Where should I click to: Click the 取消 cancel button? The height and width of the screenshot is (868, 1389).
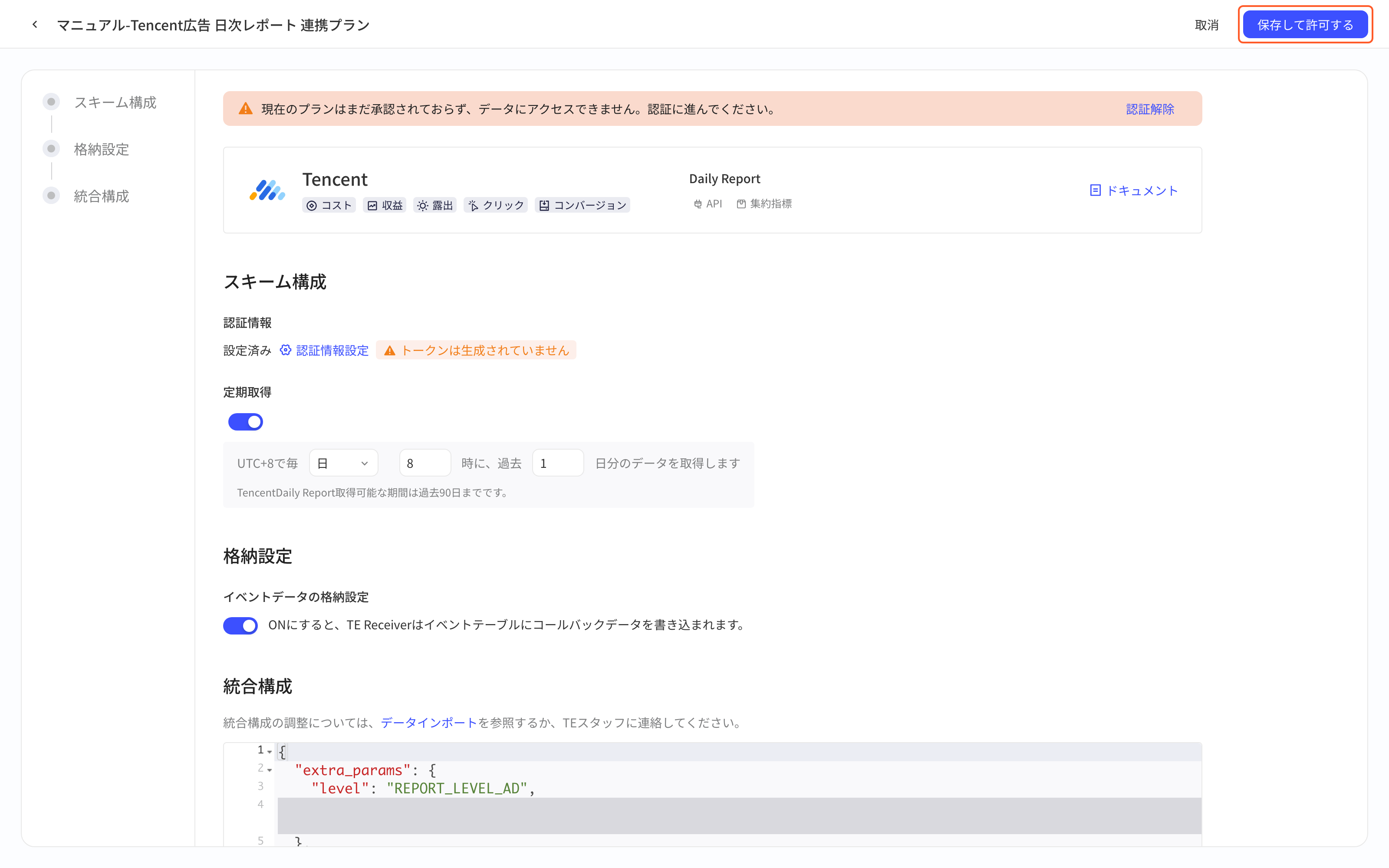click(1207, 25)
